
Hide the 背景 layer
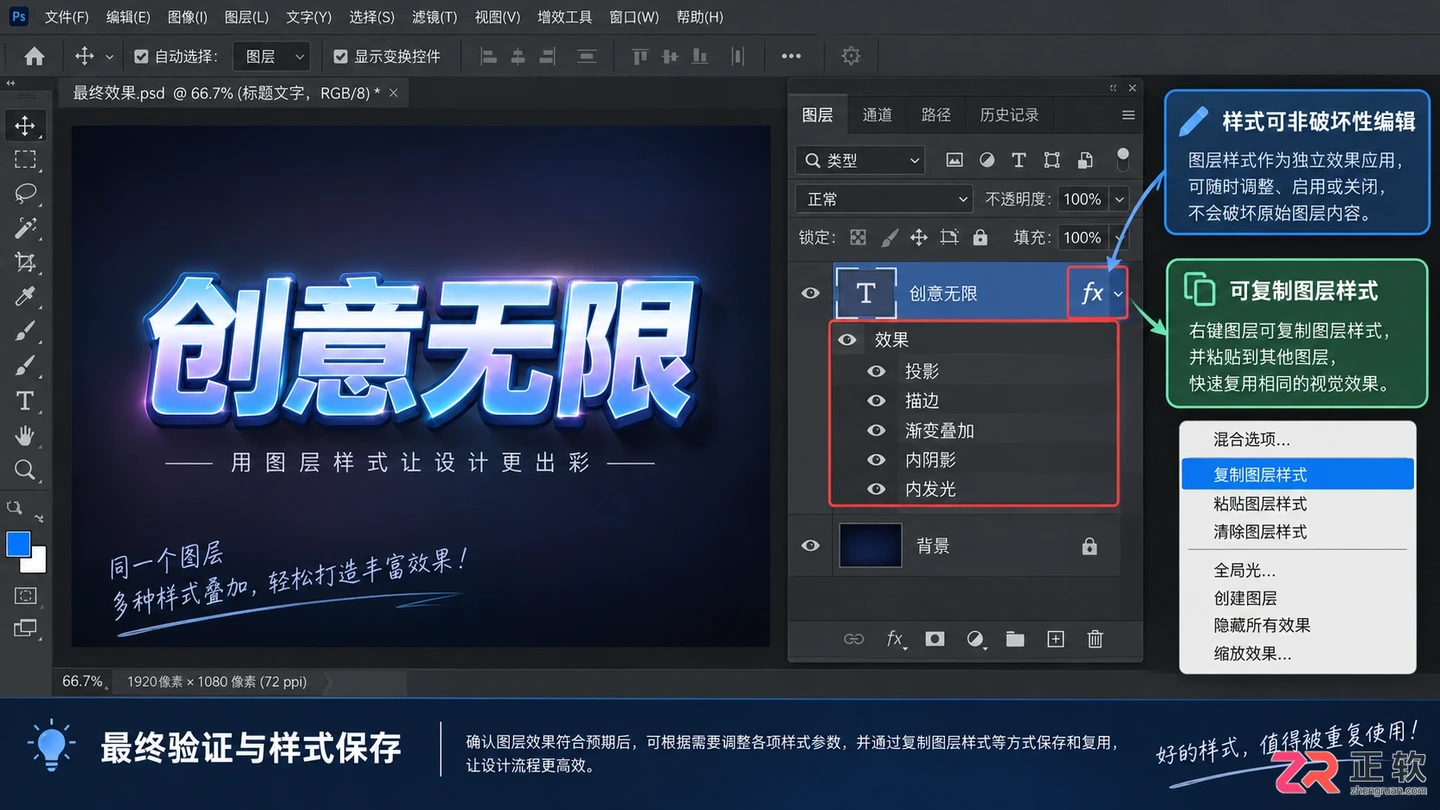point(810,546)
